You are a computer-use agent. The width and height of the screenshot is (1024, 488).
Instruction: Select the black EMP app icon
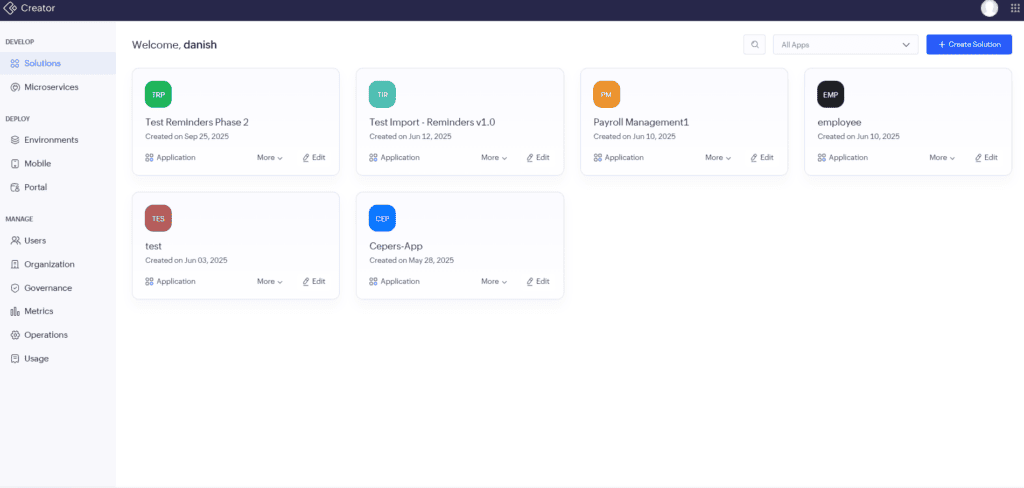[831, 94]
